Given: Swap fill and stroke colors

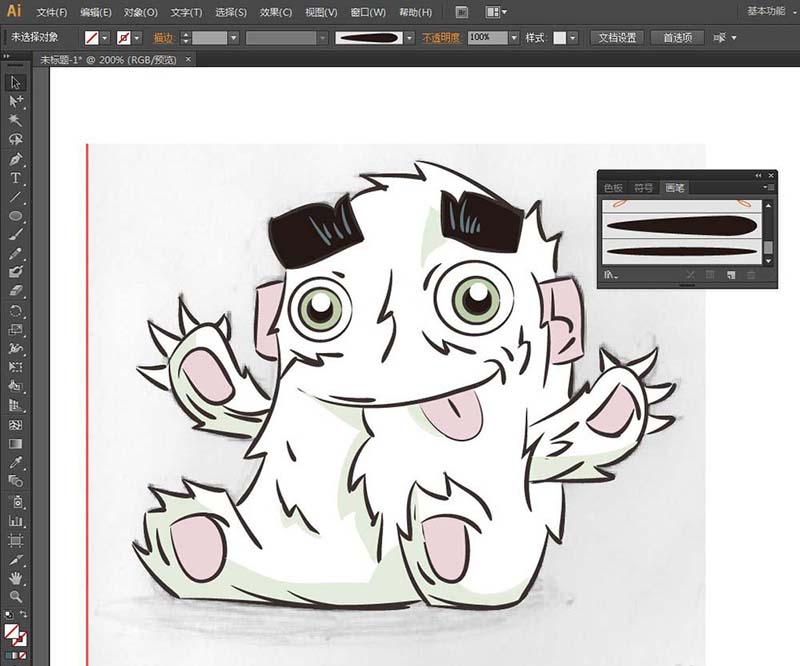Looking at the screenshot, I should tap(23, 614).
